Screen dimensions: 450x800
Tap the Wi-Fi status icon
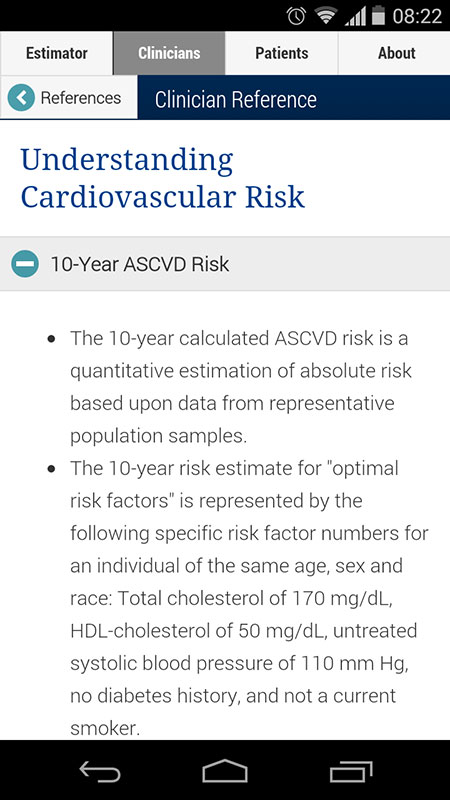325,16
